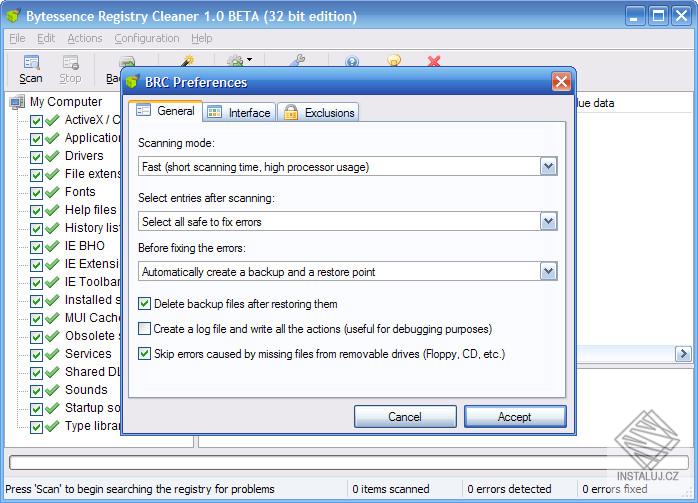Screen dimensions: 698x503
Task: Uncheck Skip errors from removable drives
Action: [x=144, y=353]
